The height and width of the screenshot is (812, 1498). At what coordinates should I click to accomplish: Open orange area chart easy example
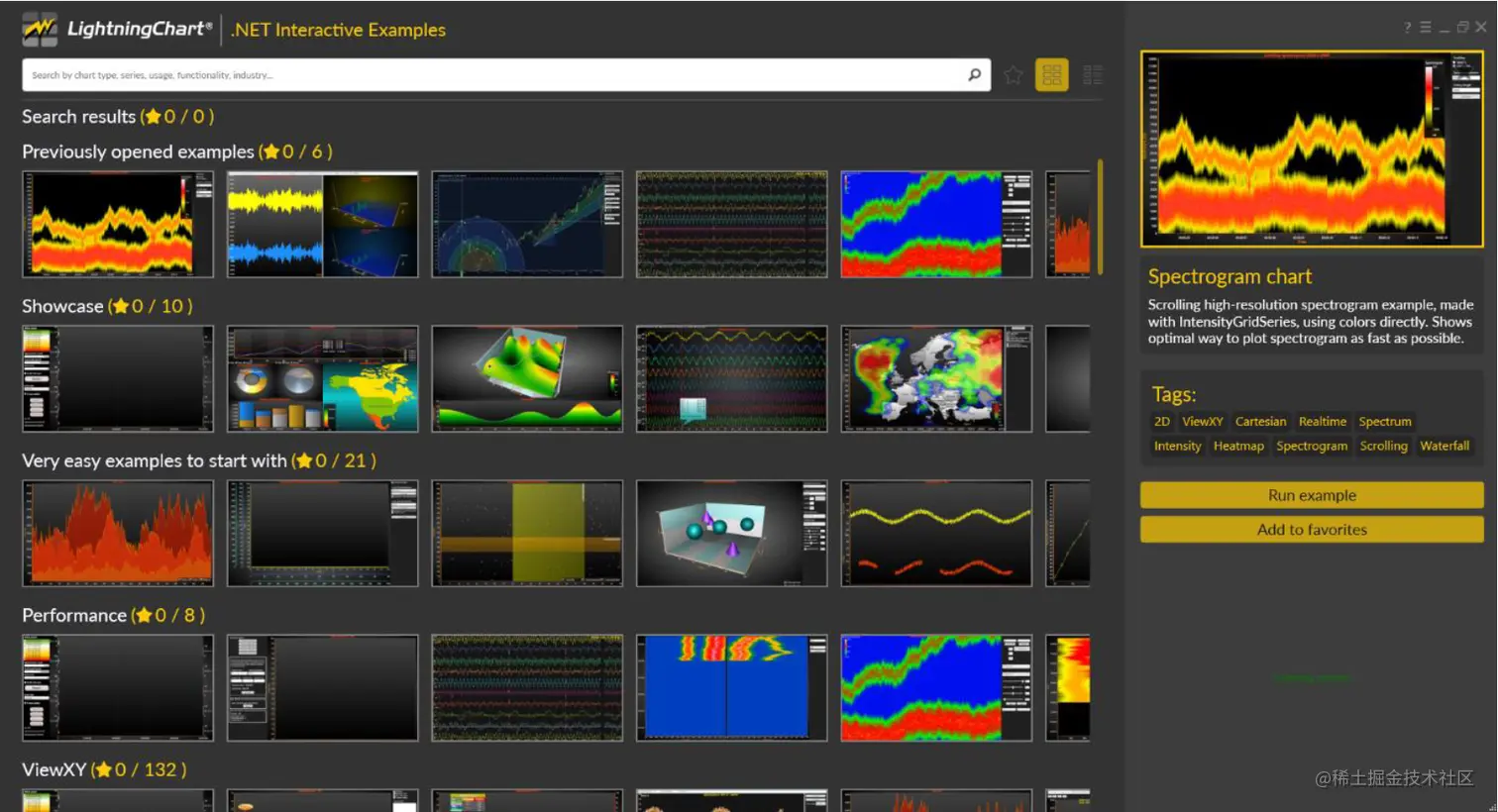(x=118, y=533)
